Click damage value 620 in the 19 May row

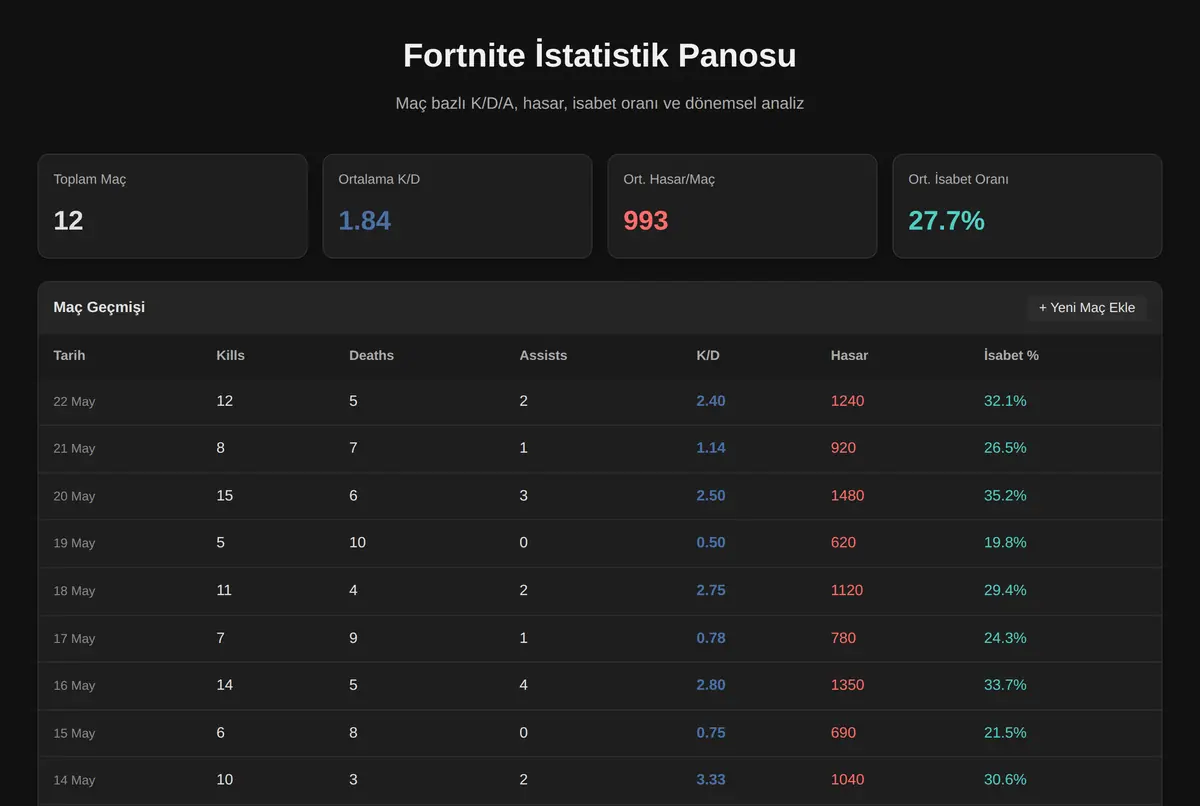pos(844,543)
